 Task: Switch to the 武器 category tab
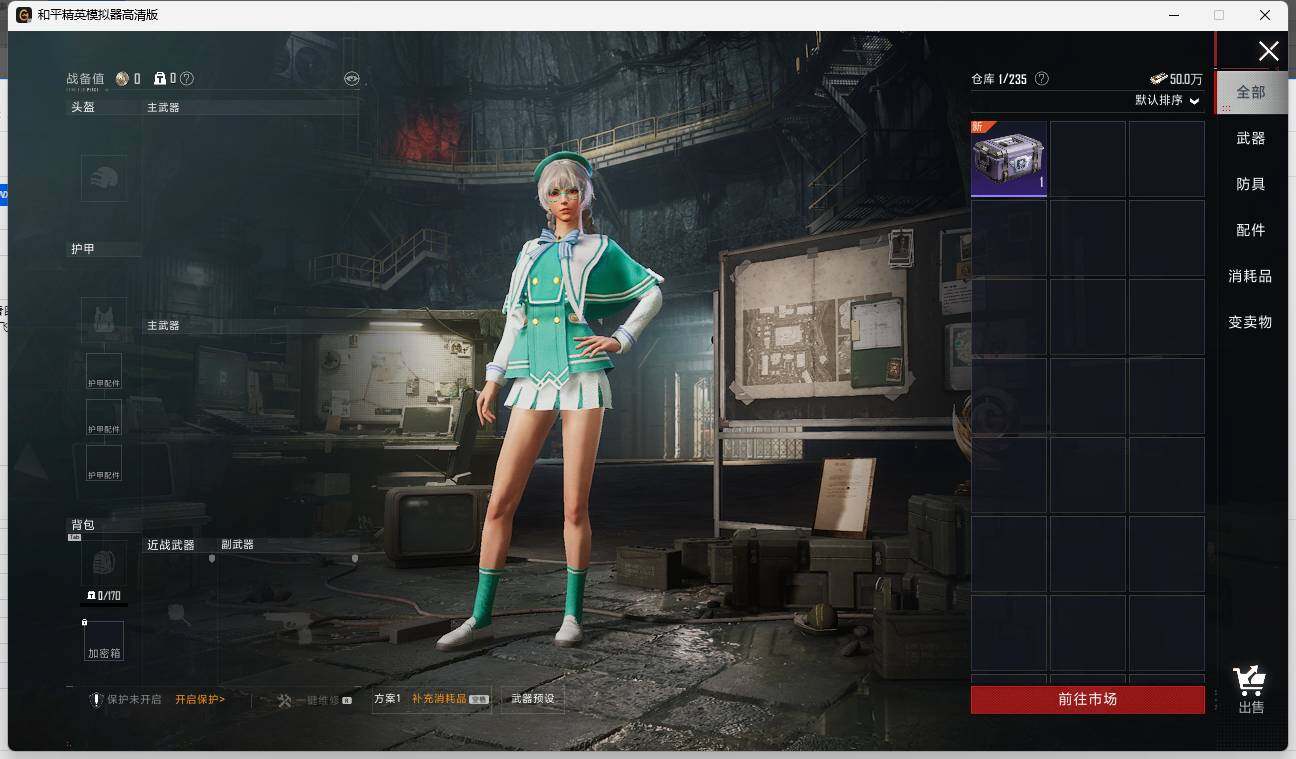(x=1251, y=138)
